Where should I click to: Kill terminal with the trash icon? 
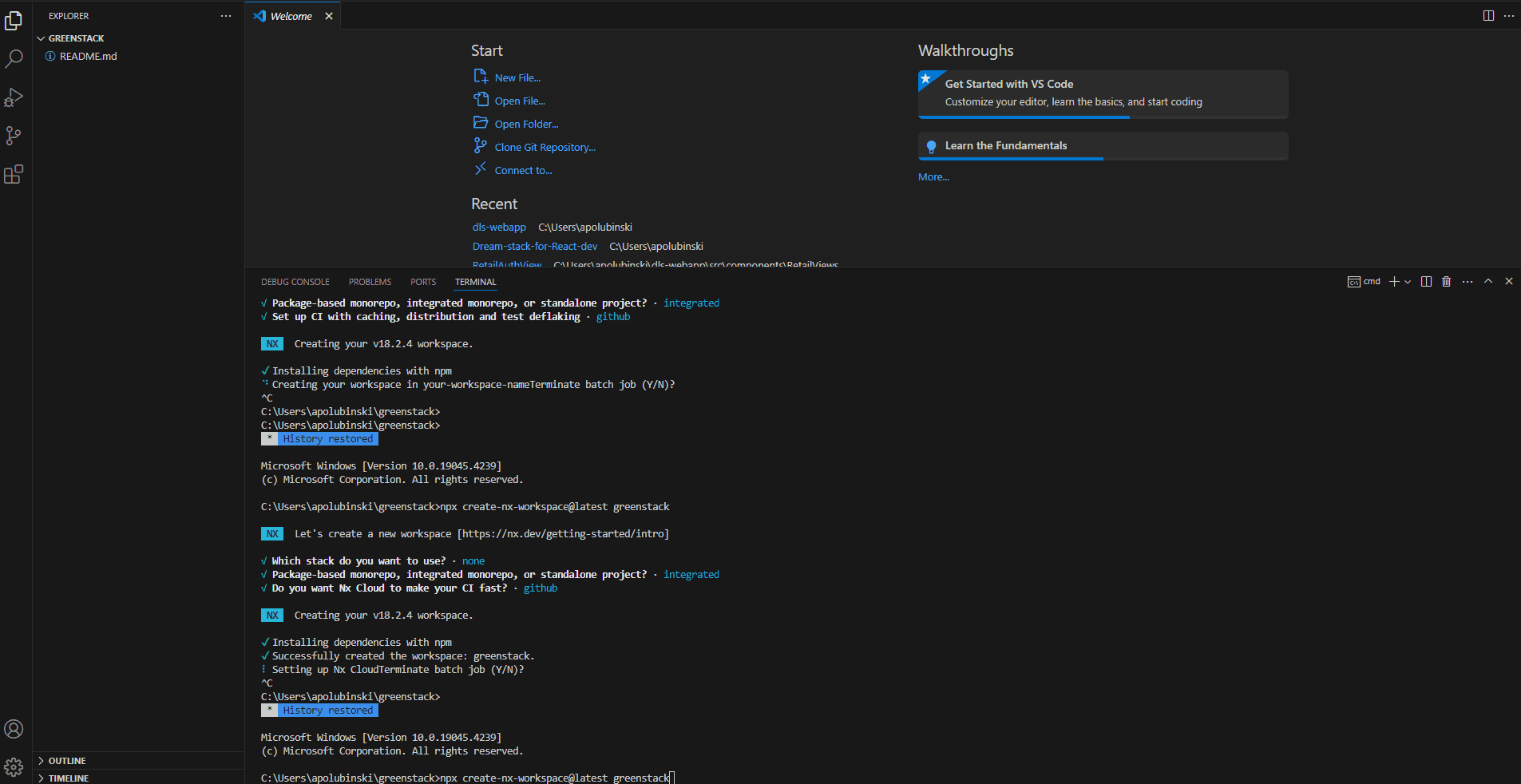tap(1446, 282)
